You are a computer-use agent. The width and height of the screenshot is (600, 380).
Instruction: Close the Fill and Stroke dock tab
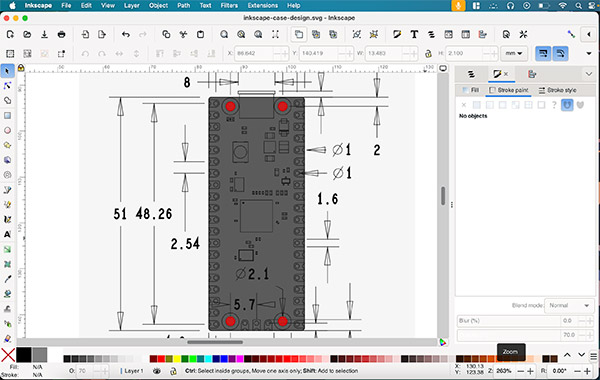coord(506,74)
